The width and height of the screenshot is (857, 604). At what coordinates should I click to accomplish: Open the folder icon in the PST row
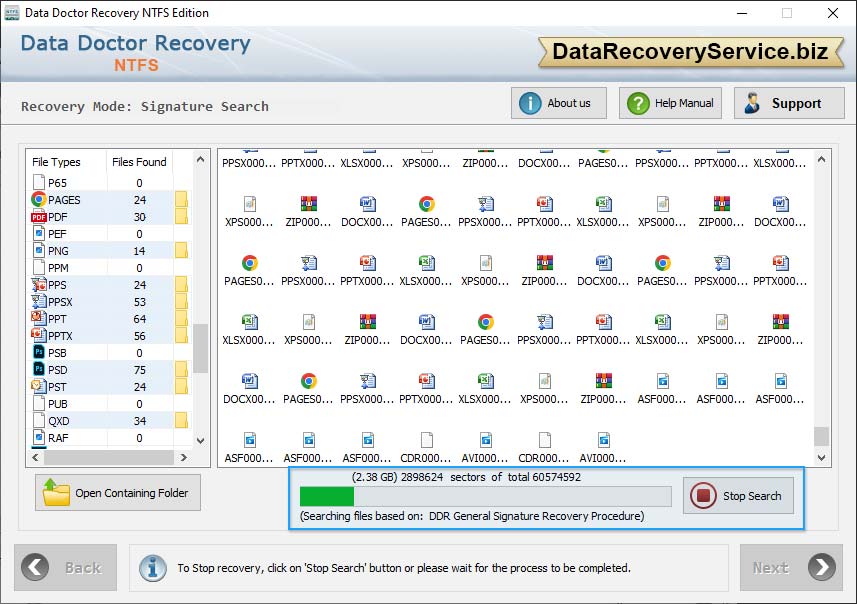coord(181,386)
